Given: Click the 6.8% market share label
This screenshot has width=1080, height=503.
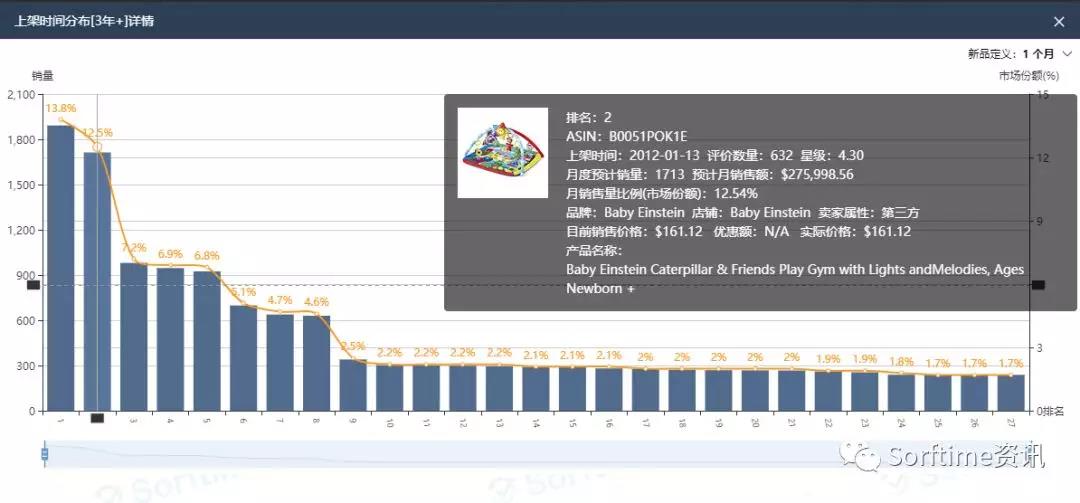Looking at the screenshot, I should point(207,255).
